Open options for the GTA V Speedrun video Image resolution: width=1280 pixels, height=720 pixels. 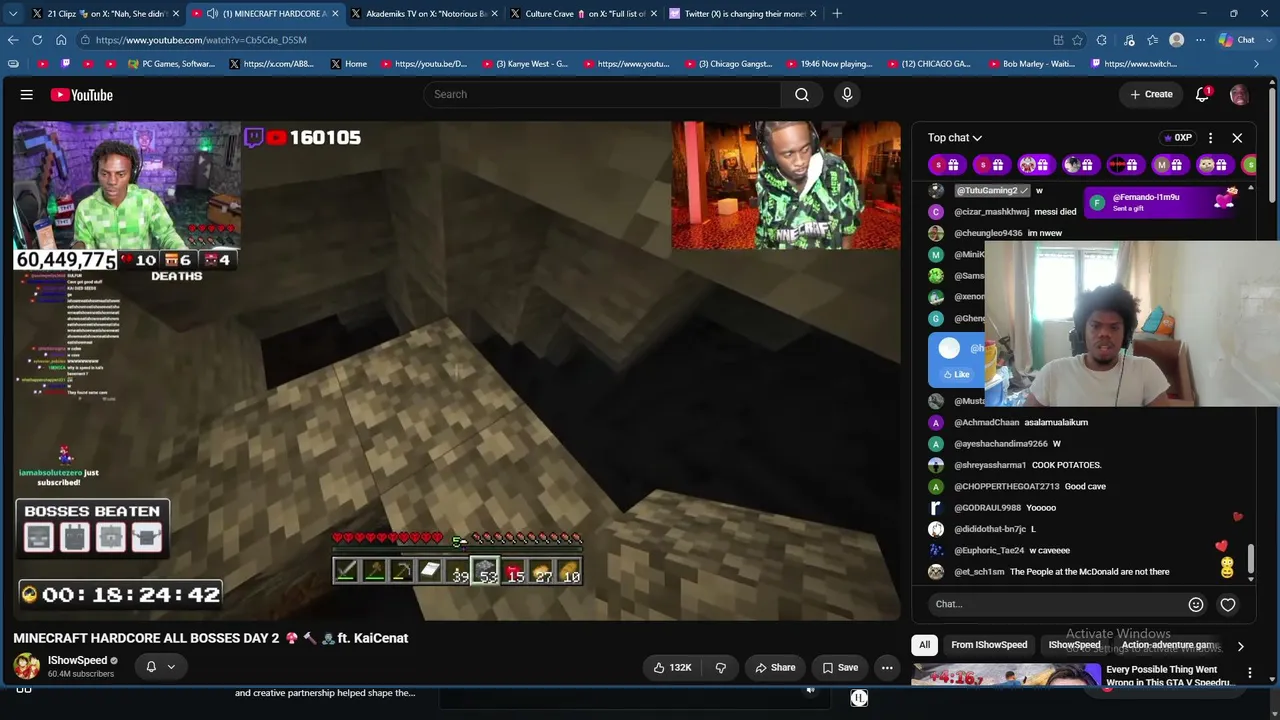click(1249, 673)
